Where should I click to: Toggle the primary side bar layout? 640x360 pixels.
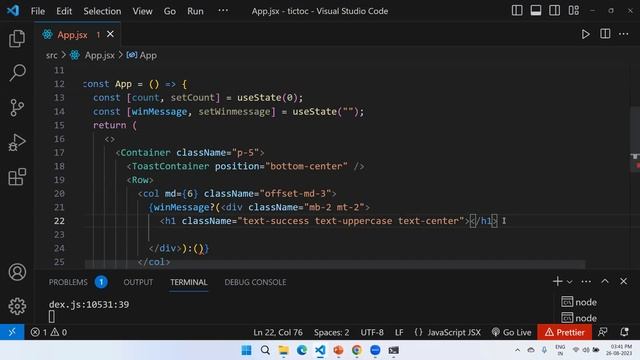click(517, 11)
